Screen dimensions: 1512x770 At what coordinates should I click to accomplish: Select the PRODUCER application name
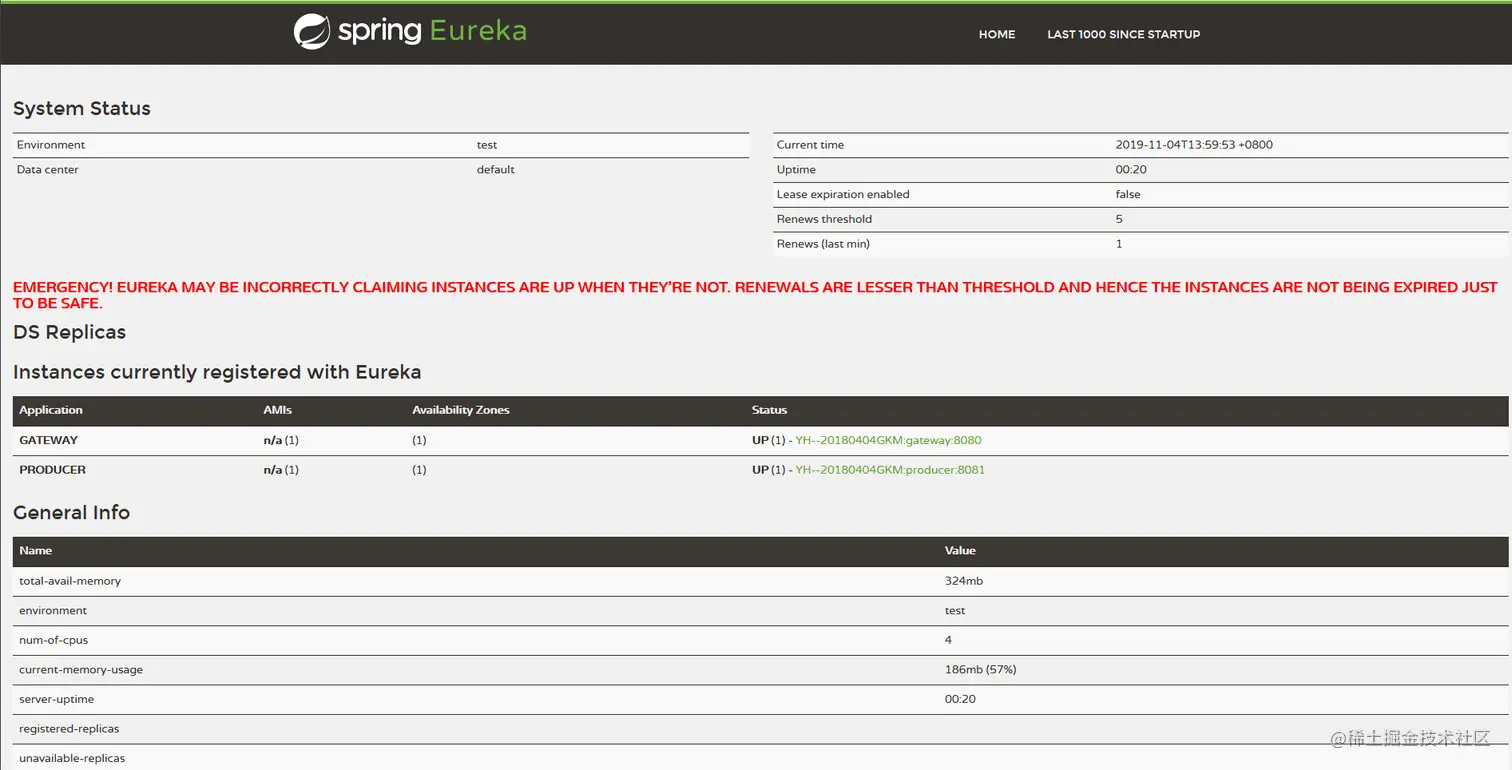(x=52, y=470)
